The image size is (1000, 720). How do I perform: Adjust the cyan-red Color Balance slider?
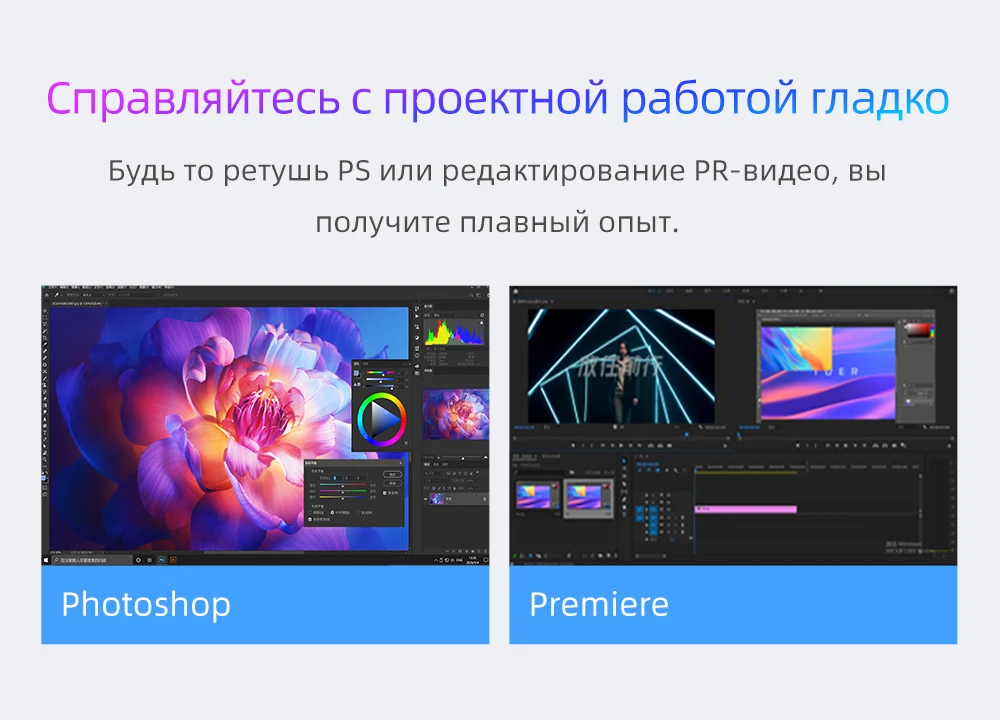point(342,485)
